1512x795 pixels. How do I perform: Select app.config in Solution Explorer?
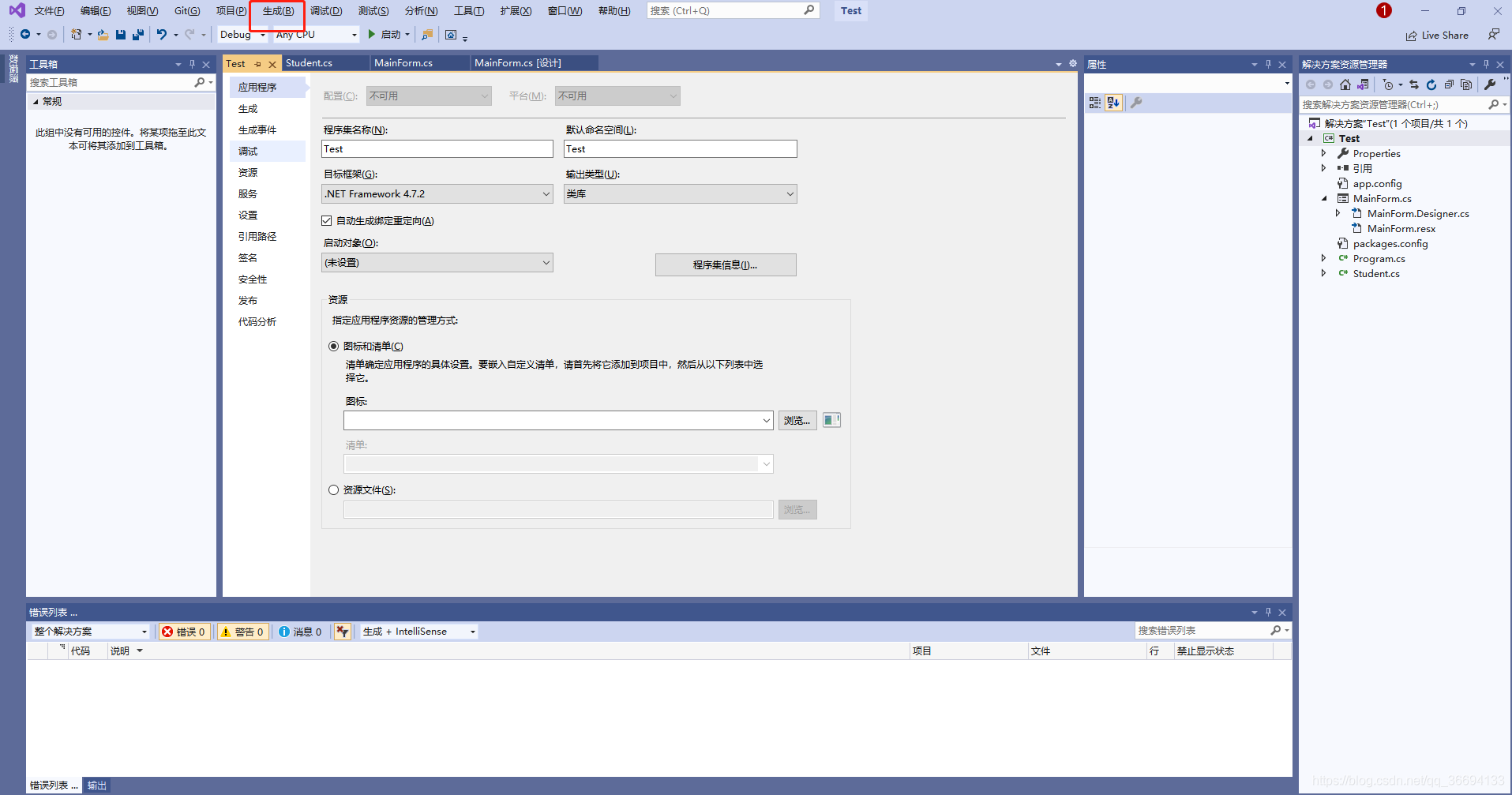click(x=1377, y=184)
